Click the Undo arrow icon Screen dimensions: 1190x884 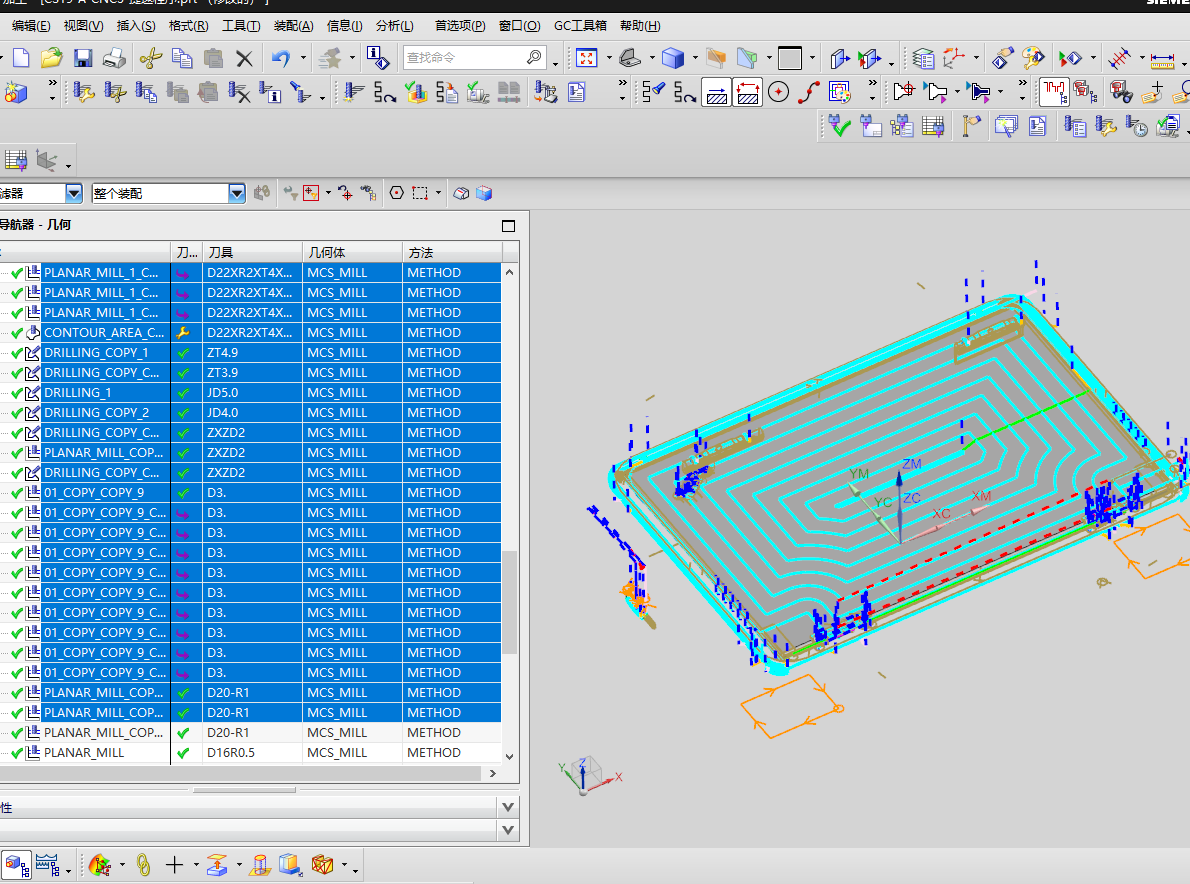tap(281, 58)
